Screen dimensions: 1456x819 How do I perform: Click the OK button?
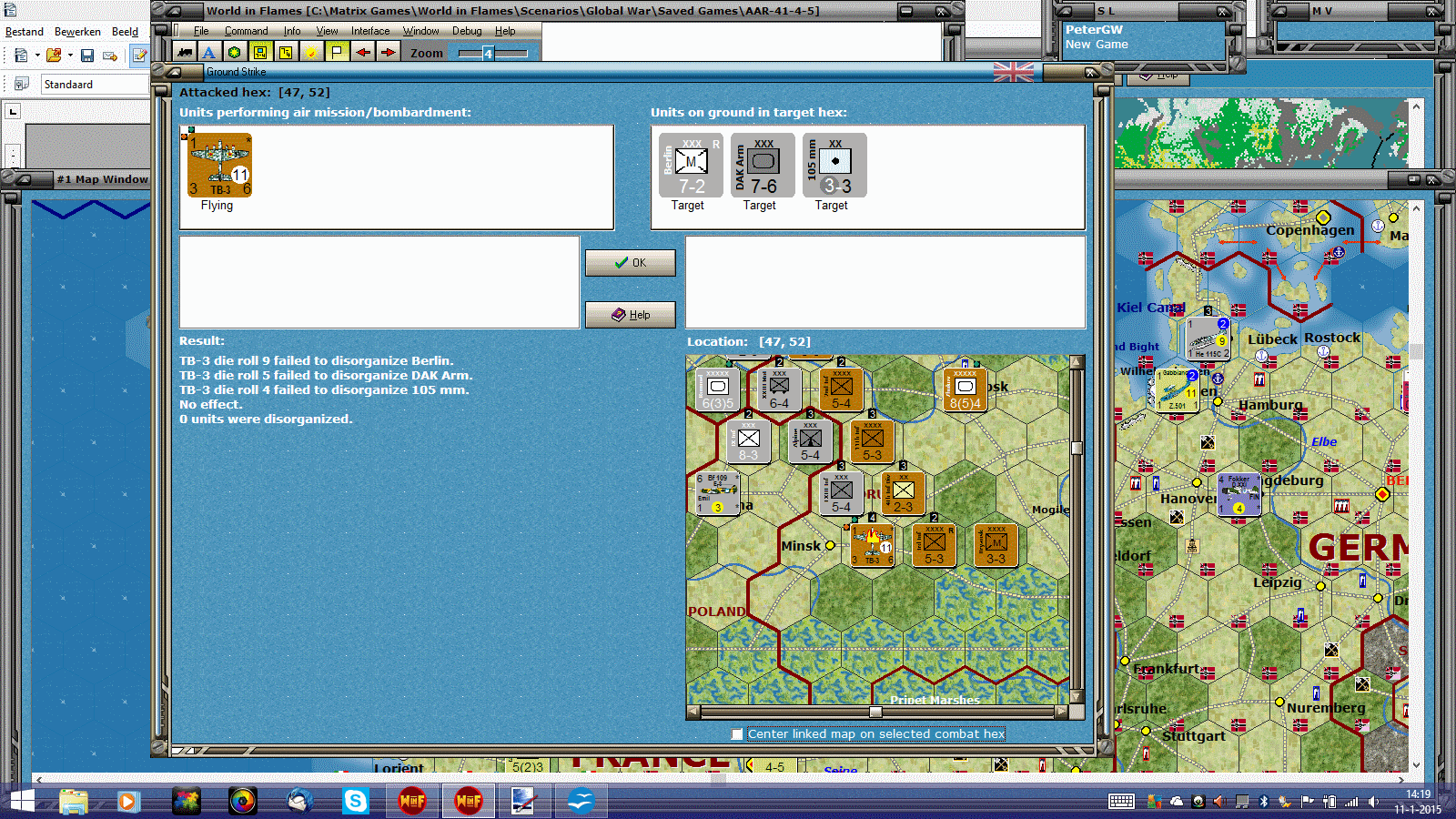(630, 263)
